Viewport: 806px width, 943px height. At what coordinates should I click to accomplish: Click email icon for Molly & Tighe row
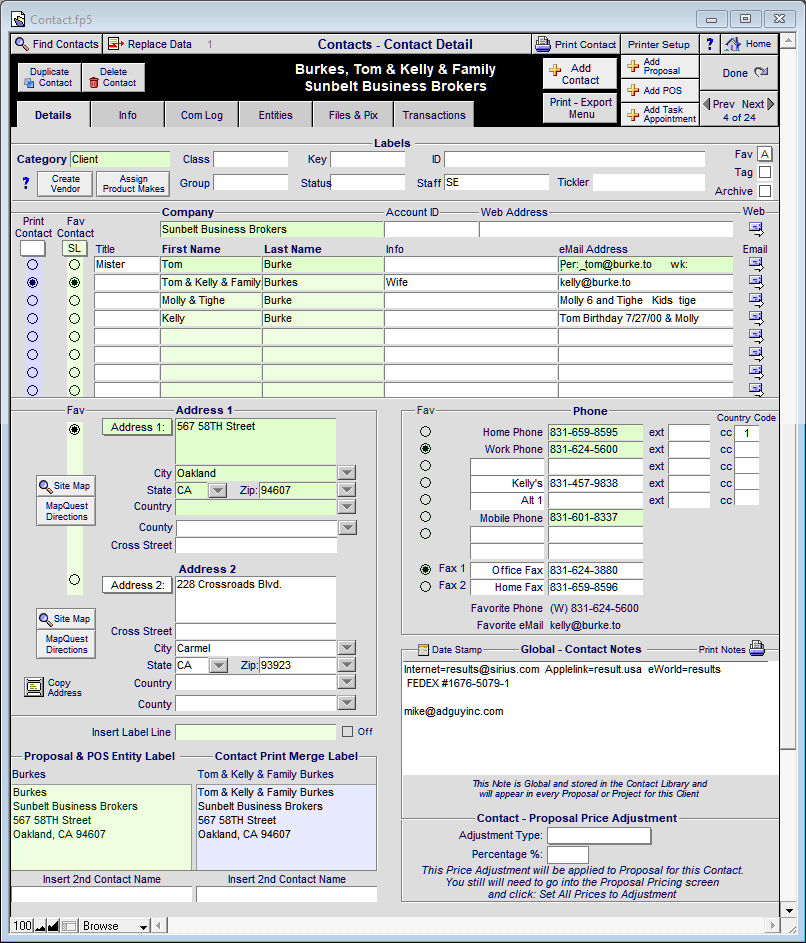coord(756,299)
